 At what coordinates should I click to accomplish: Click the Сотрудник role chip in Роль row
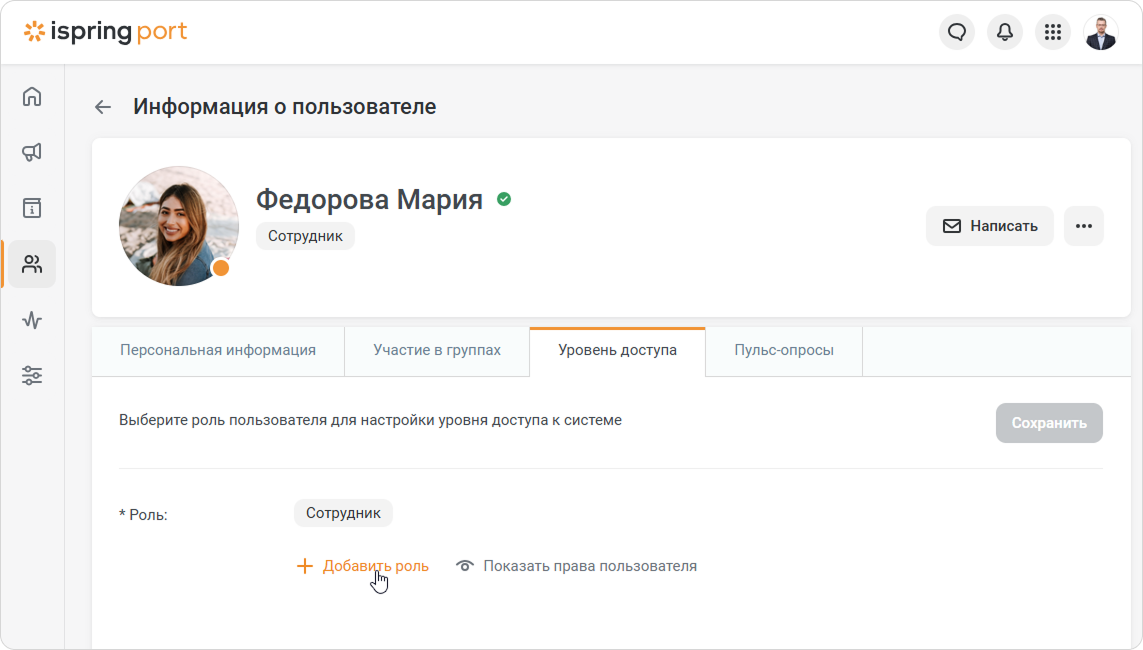(x=343, y=513)
